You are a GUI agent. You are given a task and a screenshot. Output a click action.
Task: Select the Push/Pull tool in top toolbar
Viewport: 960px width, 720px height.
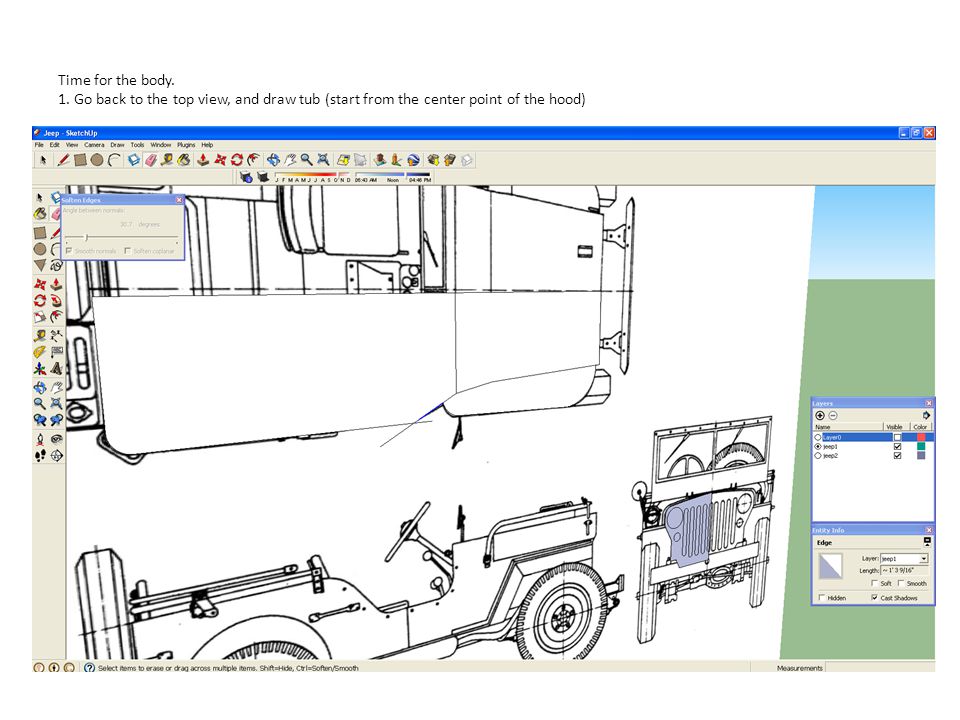pos(203,160)
